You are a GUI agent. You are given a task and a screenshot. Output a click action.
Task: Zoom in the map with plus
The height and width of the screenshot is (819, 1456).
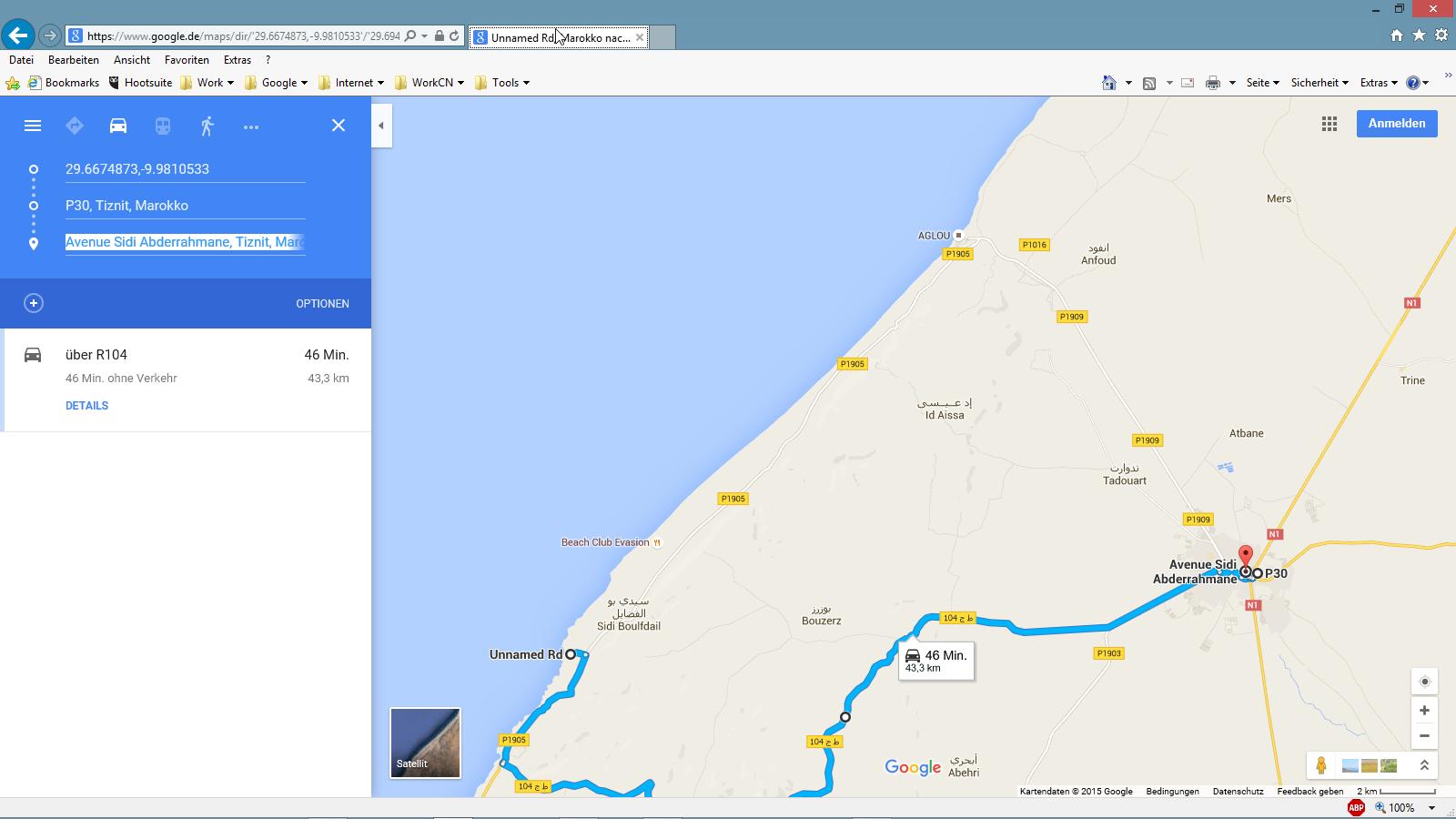pyautogui.click(x=1424, y=710)
